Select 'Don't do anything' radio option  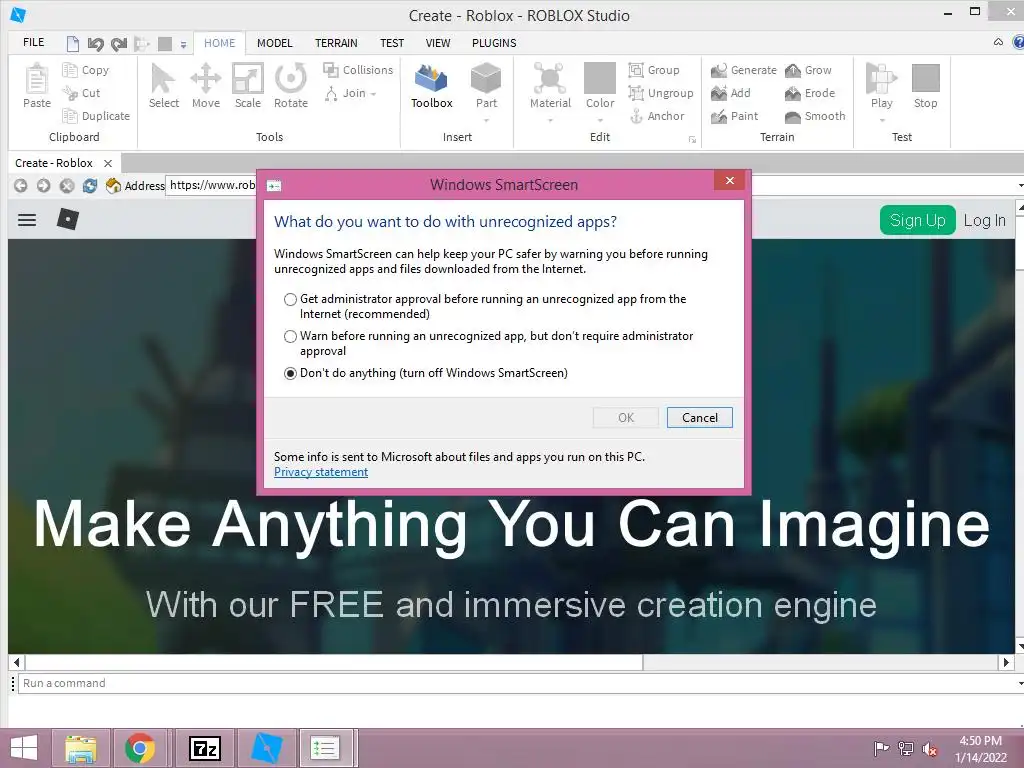[290, 374]
